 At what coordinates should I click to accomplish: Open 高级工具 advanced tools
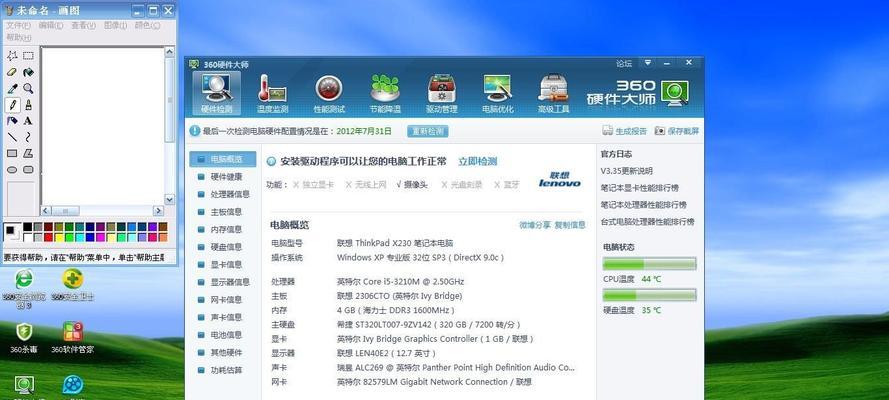554,93
